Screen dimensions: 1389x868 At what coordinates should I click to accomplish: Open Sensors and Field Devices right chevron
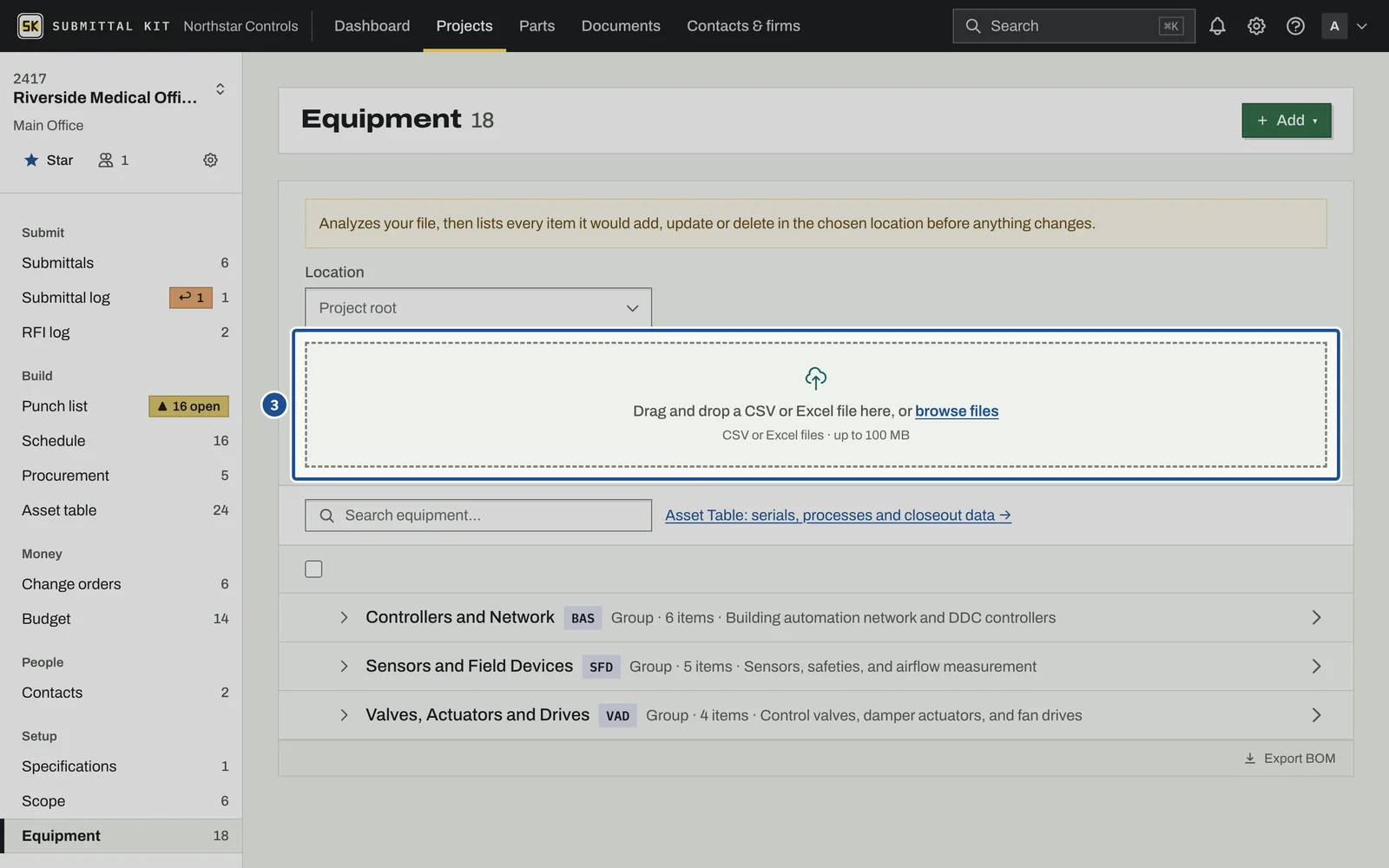click(x=1316, y=667)
